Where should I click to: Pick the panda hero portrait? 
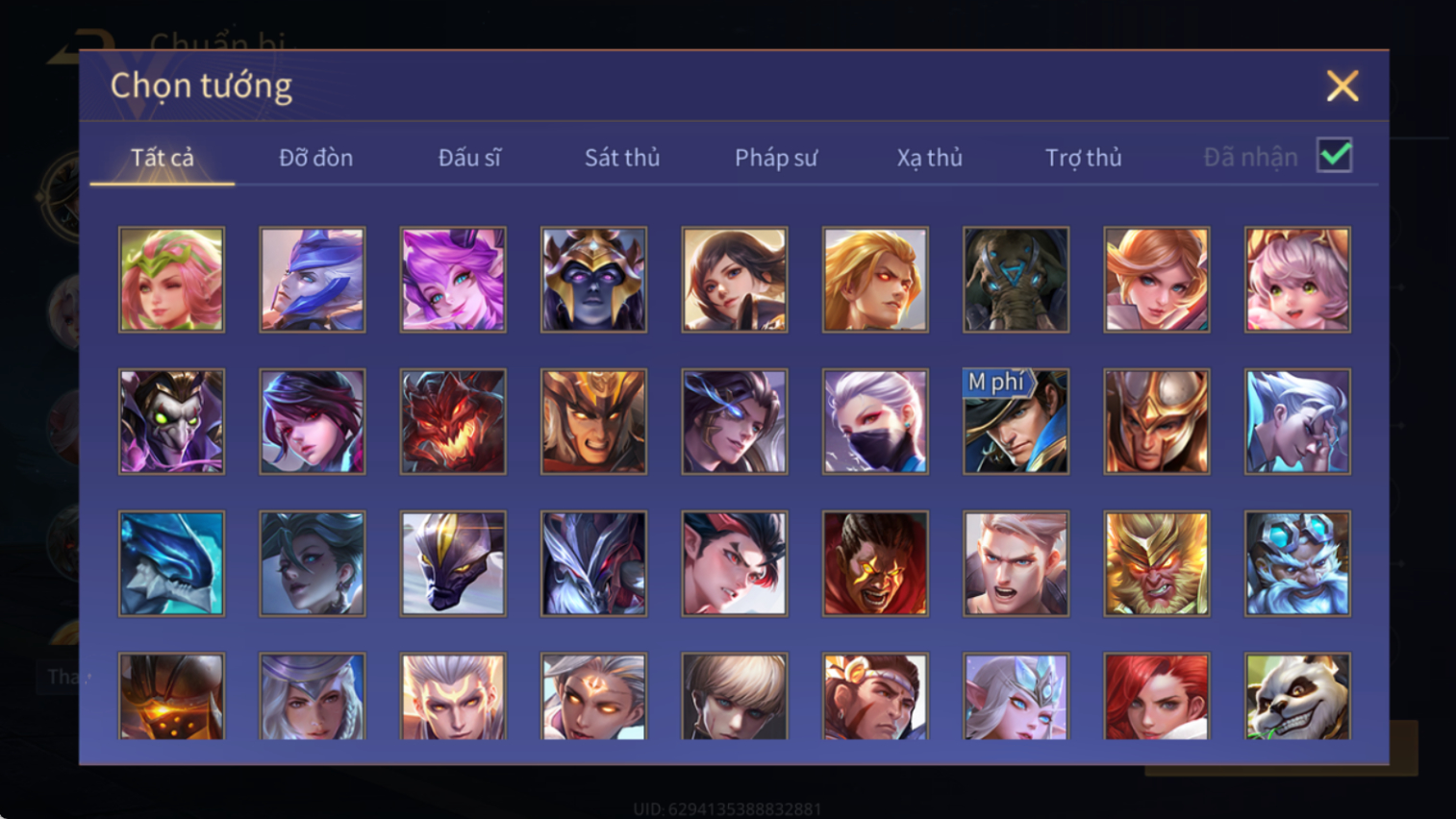coord(1297,697)
